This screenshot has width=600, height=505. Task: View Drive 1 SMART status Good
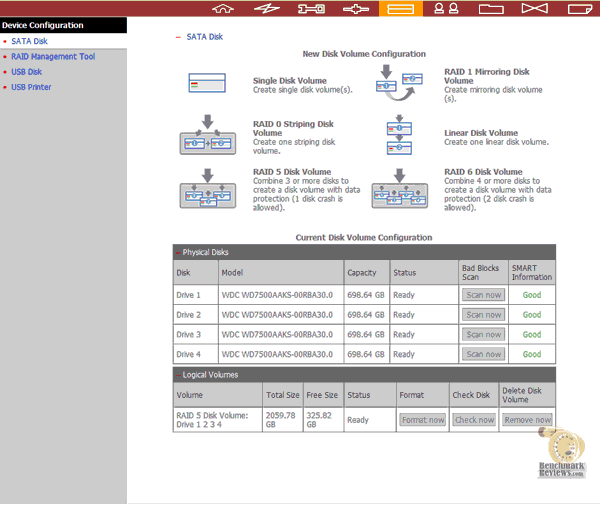point(532,295)
